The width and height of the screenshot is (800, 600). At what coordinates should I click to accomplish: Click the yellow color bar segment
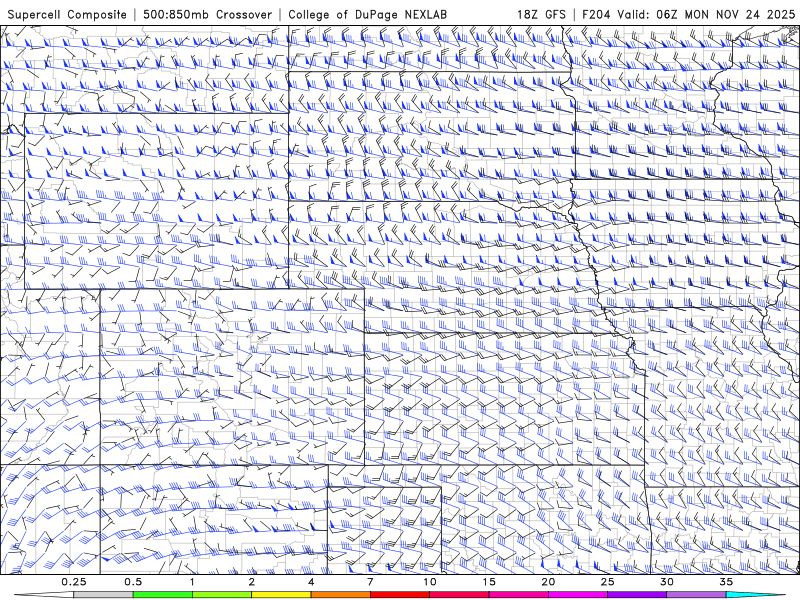281,594
